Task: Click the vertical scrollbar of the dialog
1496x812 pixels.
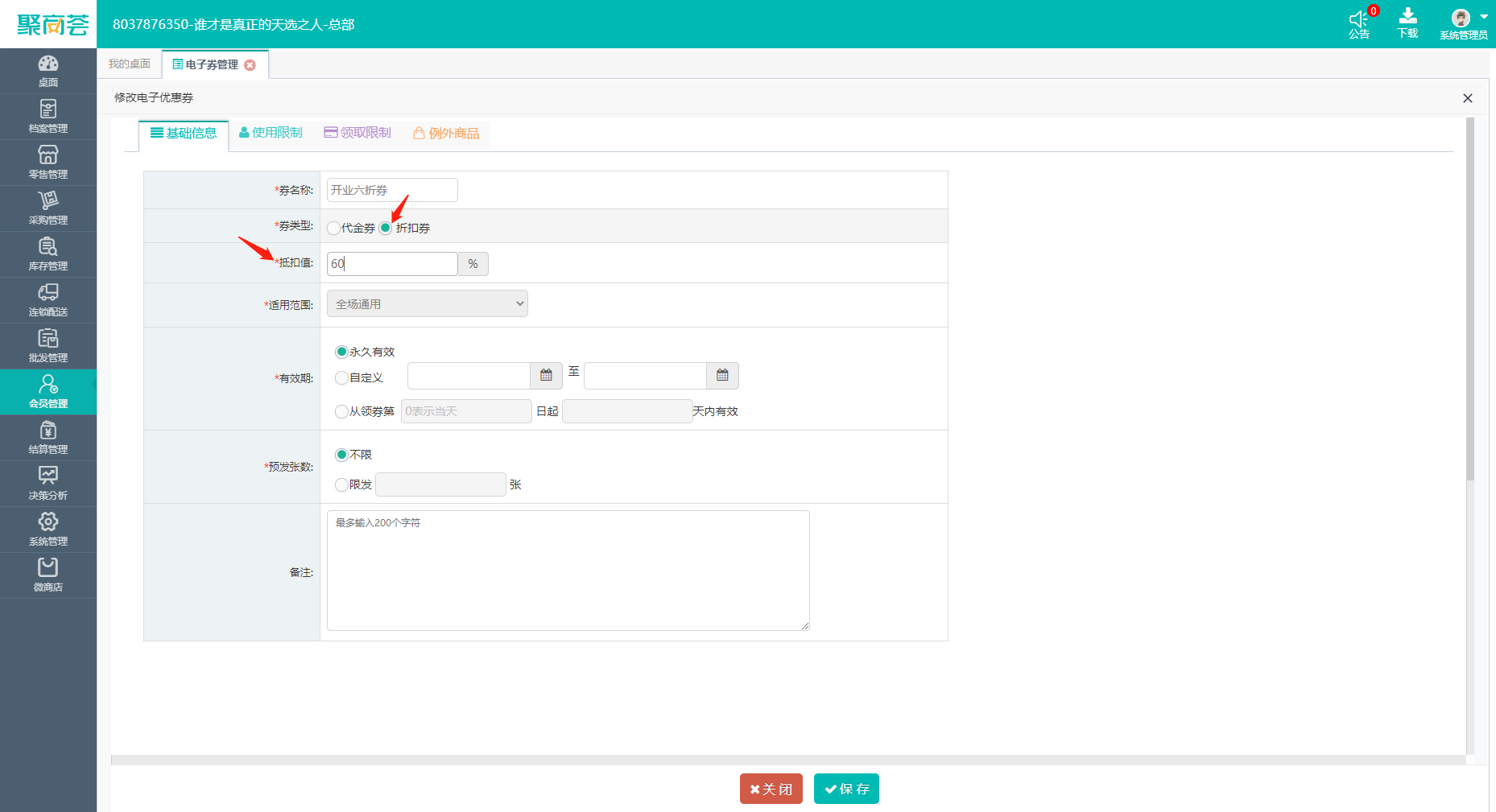Action: (x=1470, y=298)
